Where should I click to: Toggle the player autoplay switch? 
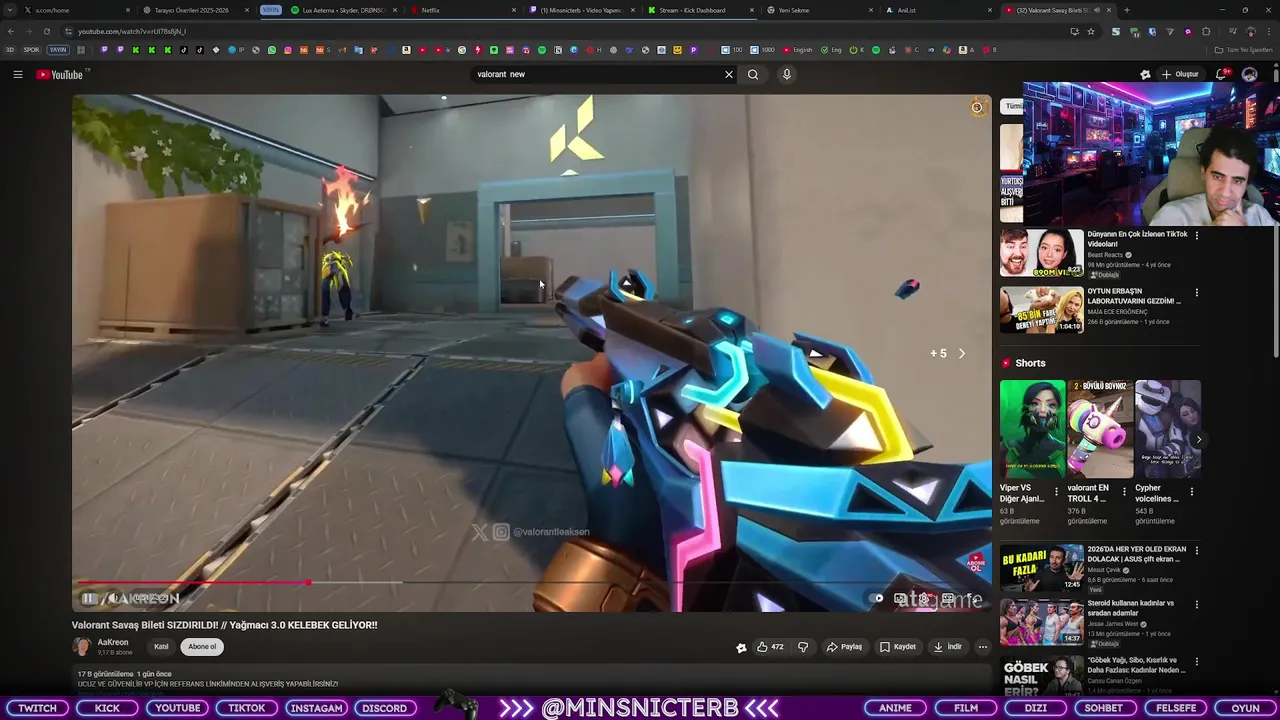(x=877, y=598)
